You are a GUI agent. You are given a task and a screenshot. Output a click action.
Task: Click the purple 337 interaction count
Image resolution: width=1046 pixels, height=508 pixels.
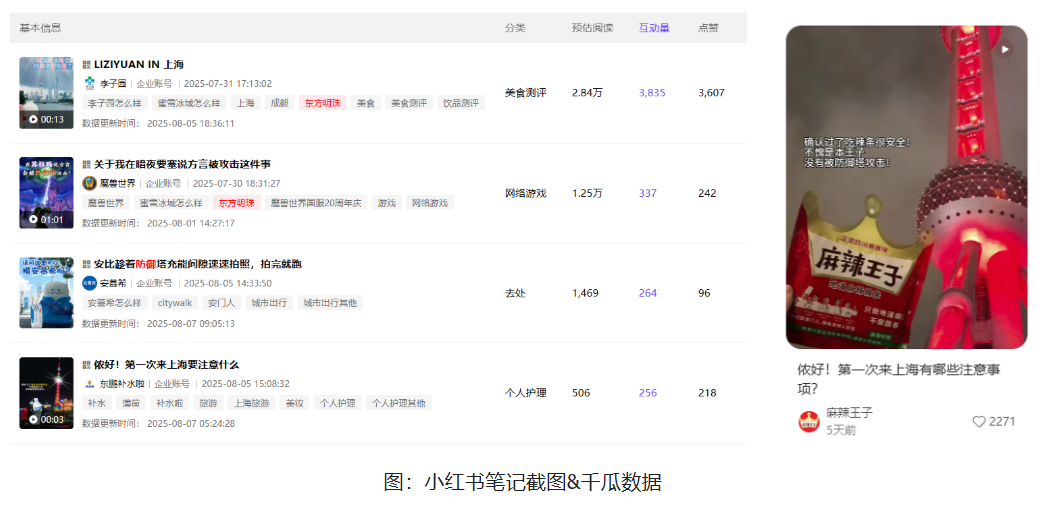click(648, 193)
